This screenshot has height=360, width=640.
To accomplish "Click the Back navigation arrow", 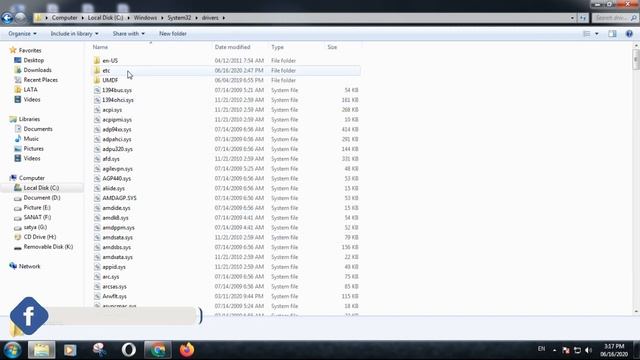I will (7, 18).
